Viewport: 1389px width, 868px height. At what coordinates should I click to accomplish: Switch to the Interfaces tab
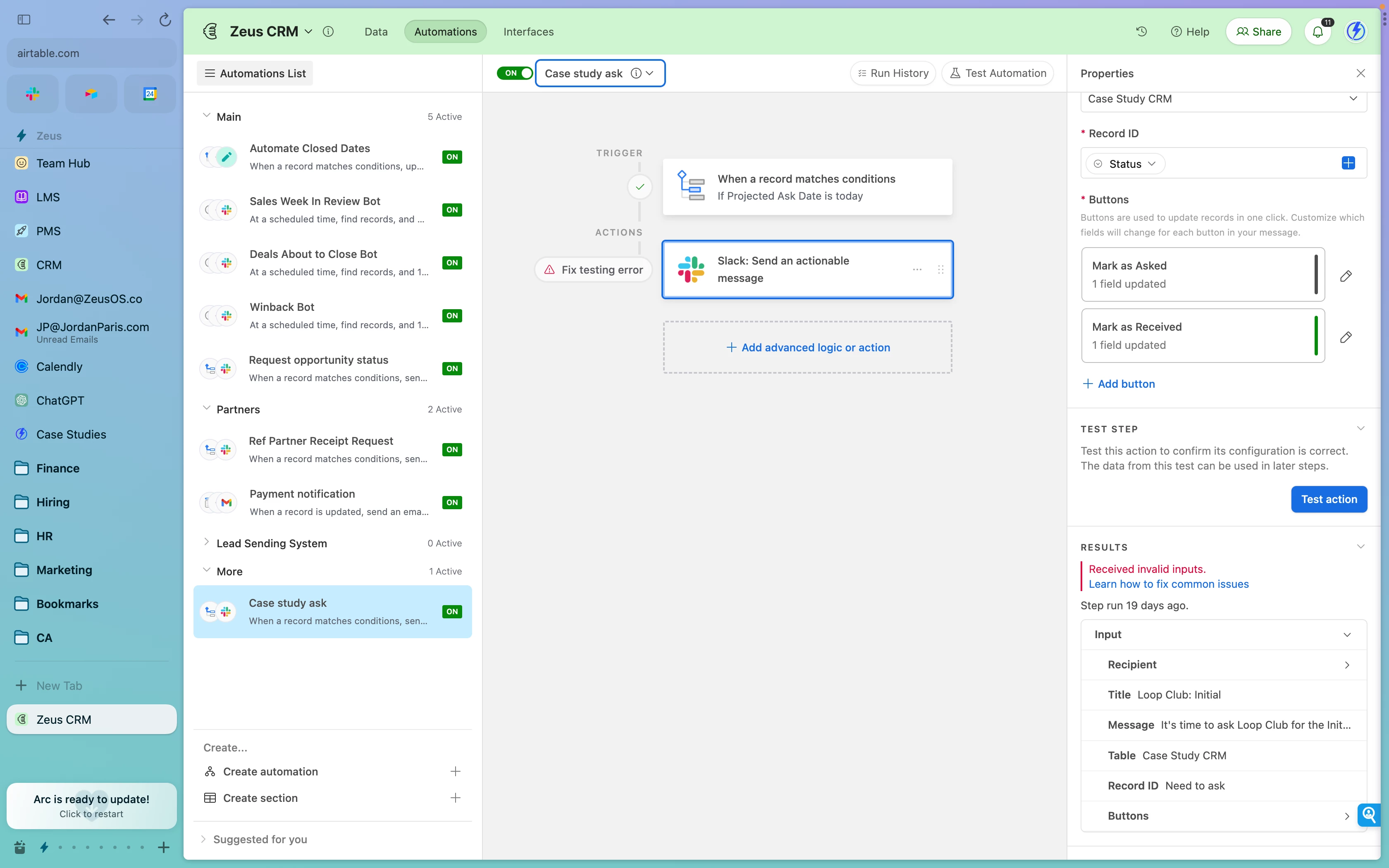[x=528, y=31]
